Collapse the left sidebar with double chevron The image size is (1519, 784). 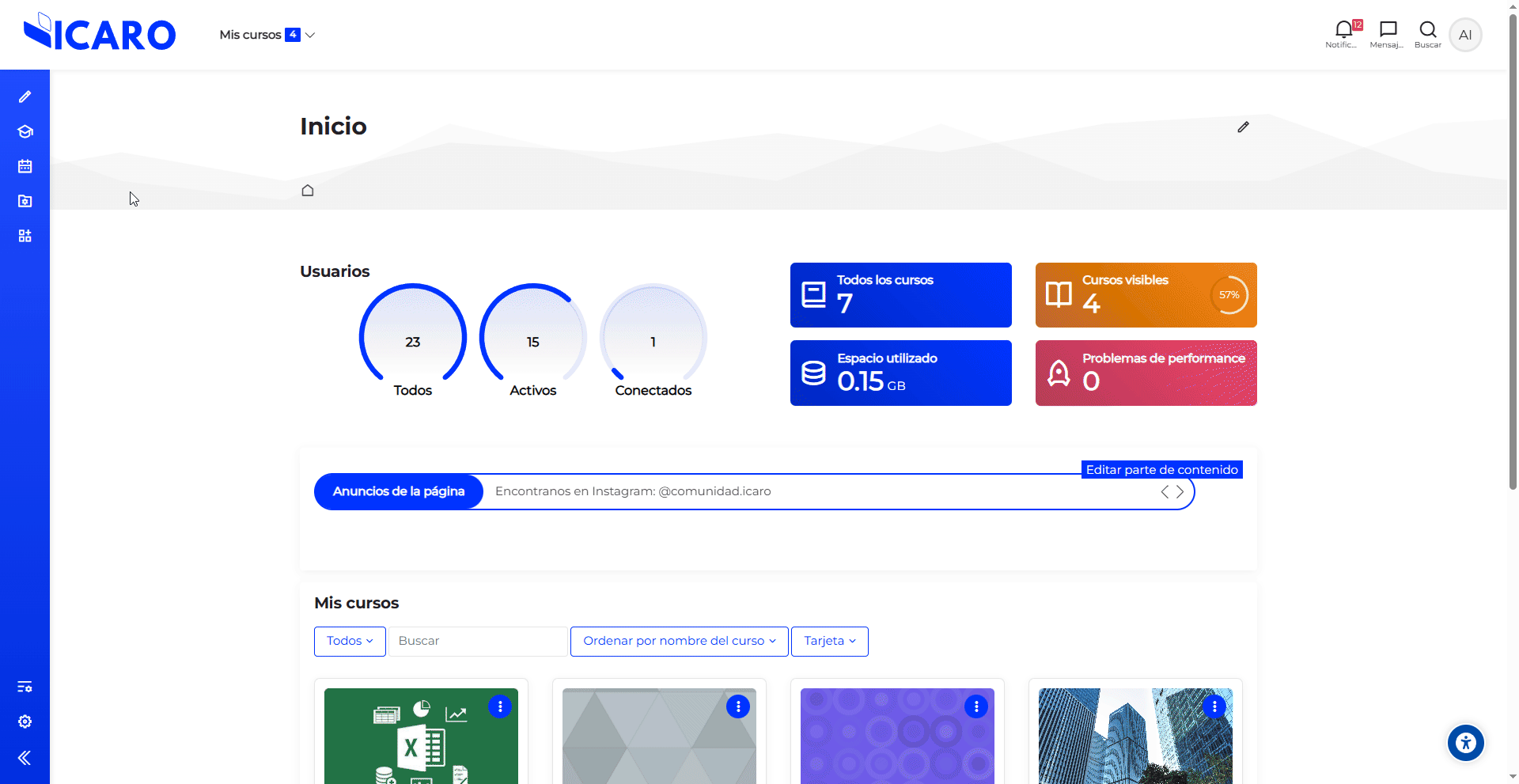click(25, 758)
